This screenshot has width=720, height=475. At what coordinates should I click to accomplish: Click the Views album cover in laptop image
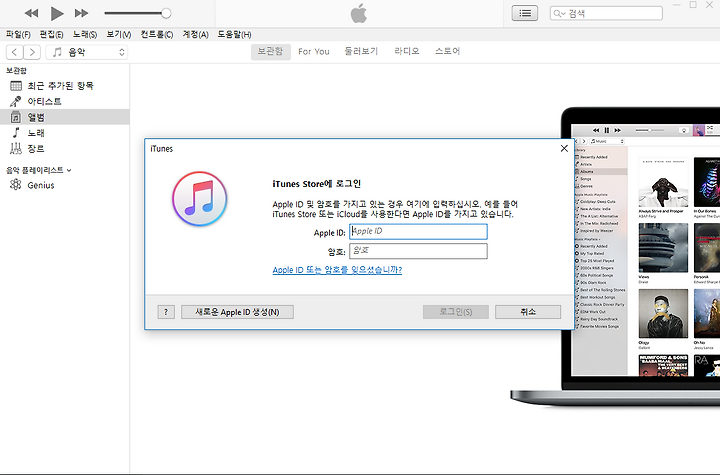pyautogui.click(x=663, y=248)
